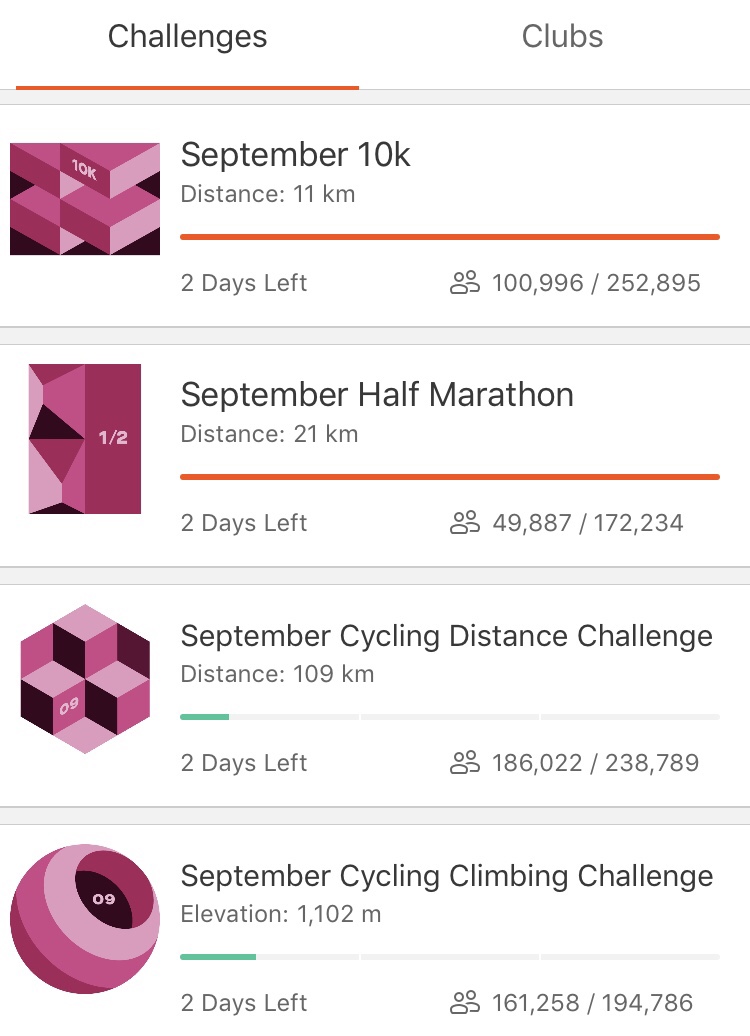Tap the Cycling Climbing green progress bar
This screenshot has height=1036, width=750.
pyautogui.click(x=218, y=957)
